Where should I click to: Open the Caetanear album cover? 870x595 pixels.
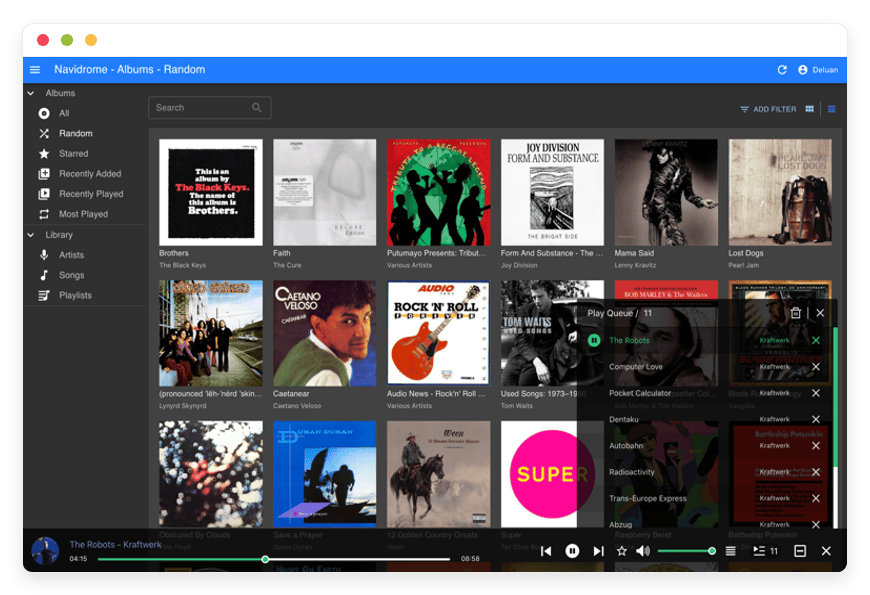tap(325, 333)
